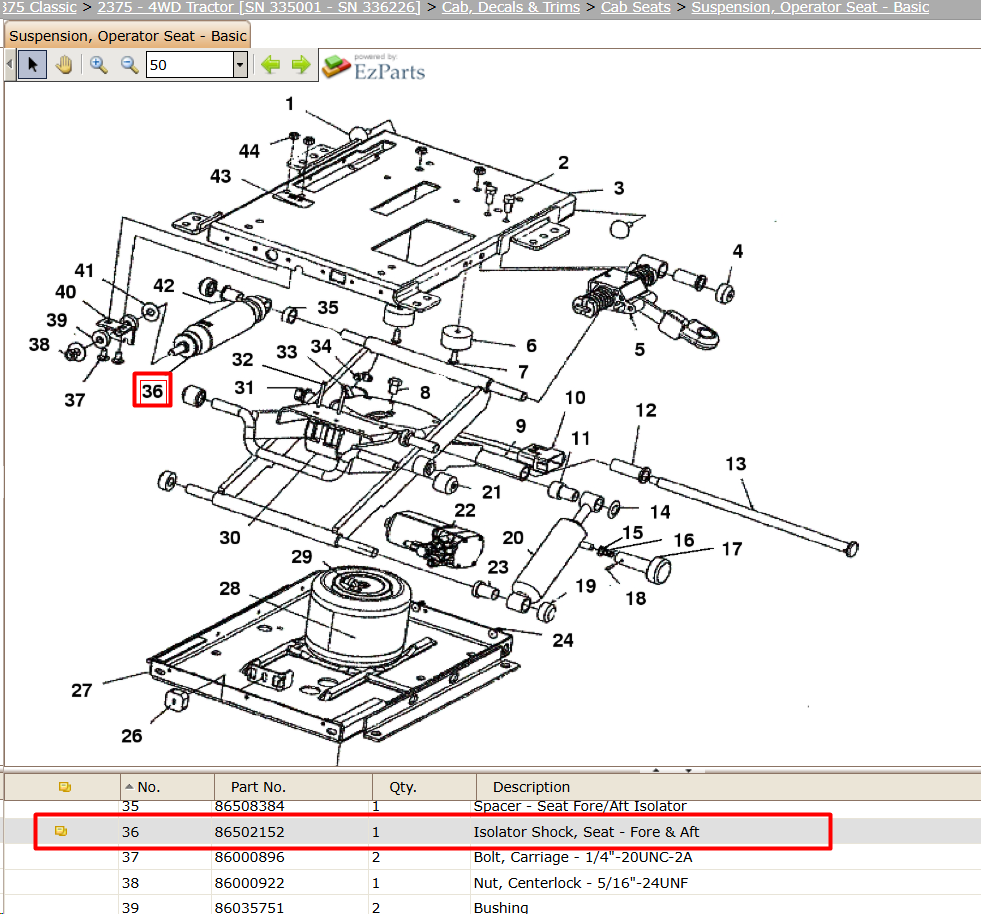The height and width of the screenshot is (914, 981).
Task: Click callout 22 in the diagram
Action: tap(465, 510)
